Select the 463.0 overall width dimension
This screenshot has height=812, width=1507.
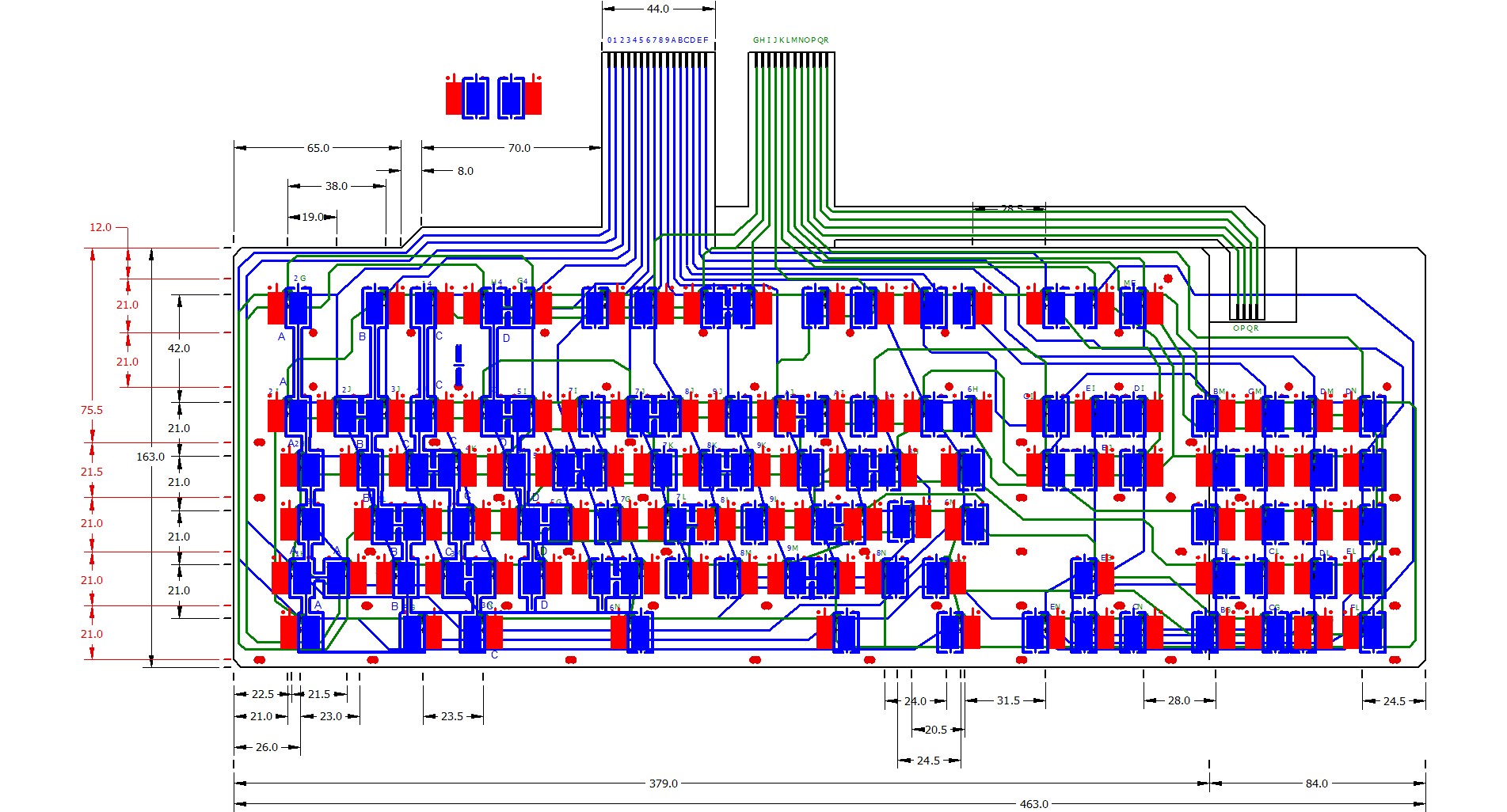click(x=1033, y=804)
